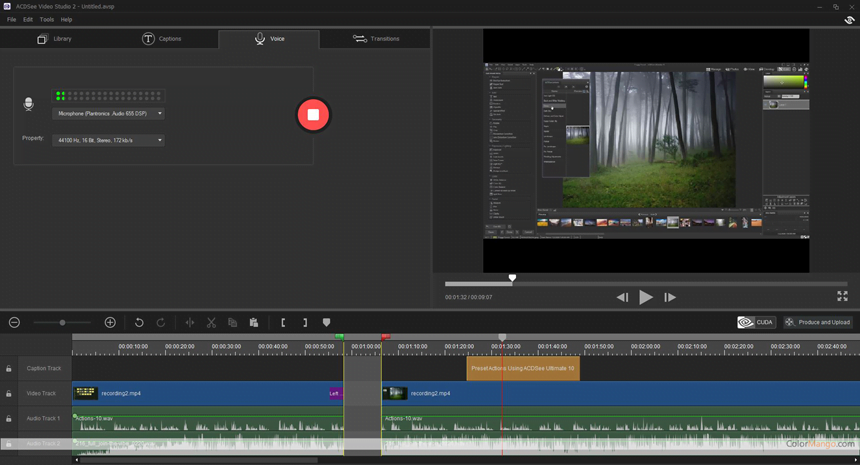The image size is (860, 465).
Task: Click the timeline playhead handle
Action: [x=502, y=338]
